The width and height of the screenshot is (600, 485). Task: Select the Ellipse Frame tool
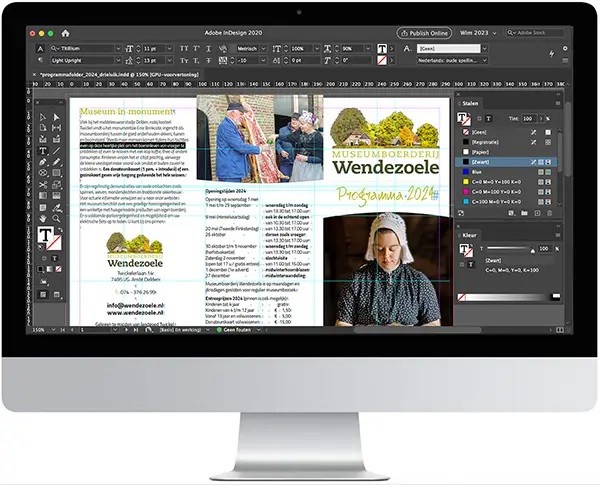[x=42, y=173]
